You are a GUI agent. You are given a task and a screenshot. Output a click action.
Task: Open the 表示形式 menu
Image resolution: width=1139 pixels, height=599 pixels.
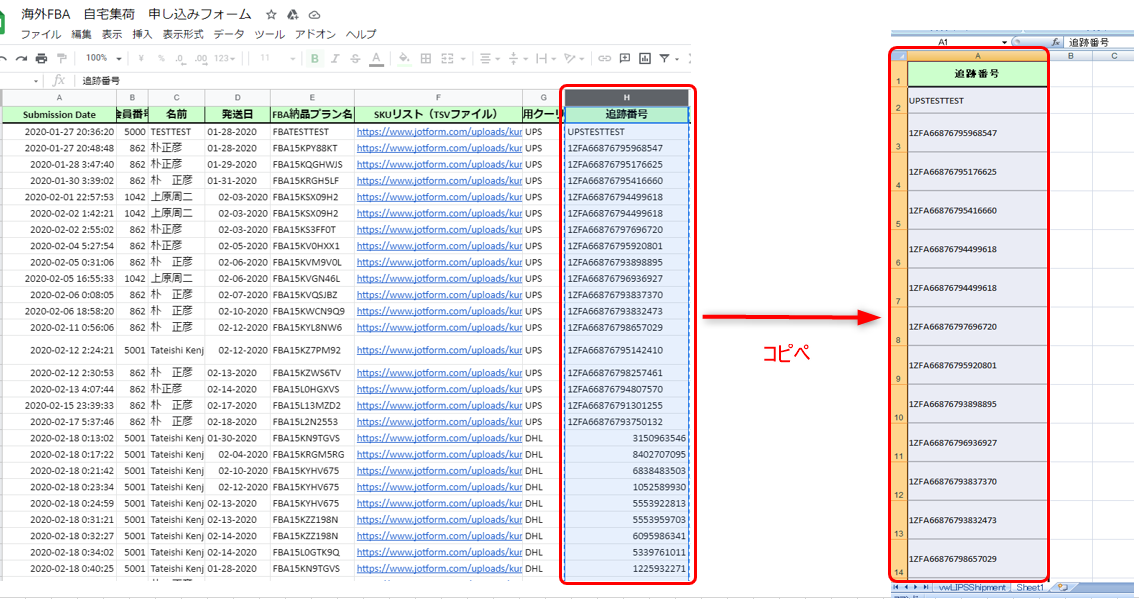(x=183, y=35)
